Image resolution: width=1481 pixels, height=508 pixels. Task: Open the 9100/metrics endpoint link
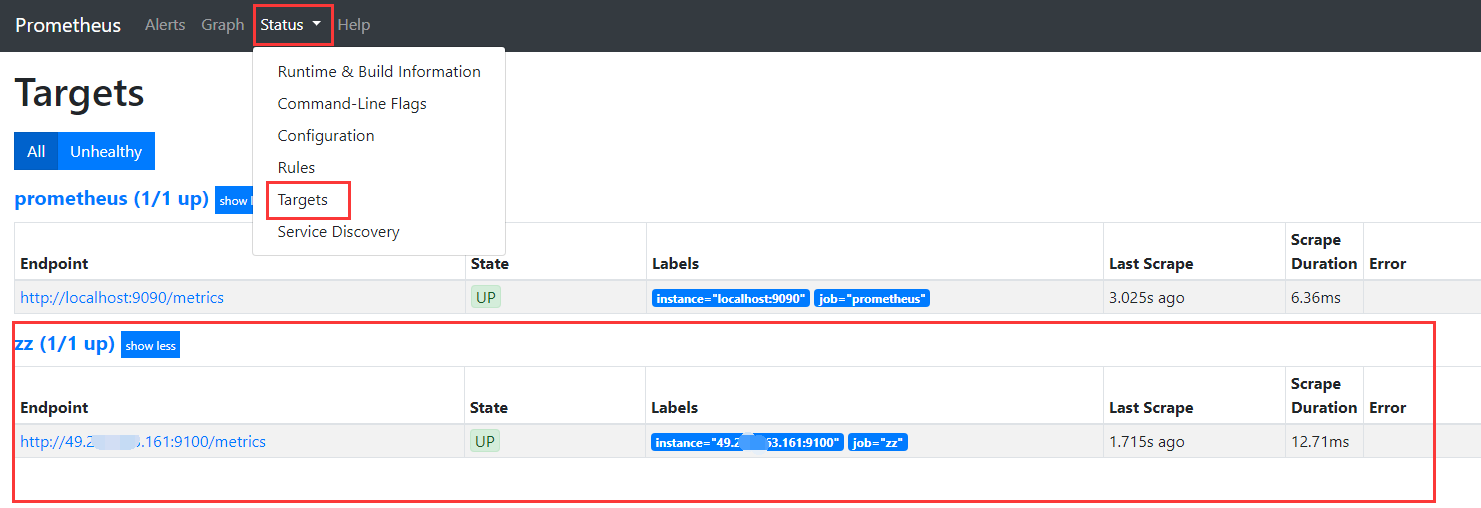(143, 441)
